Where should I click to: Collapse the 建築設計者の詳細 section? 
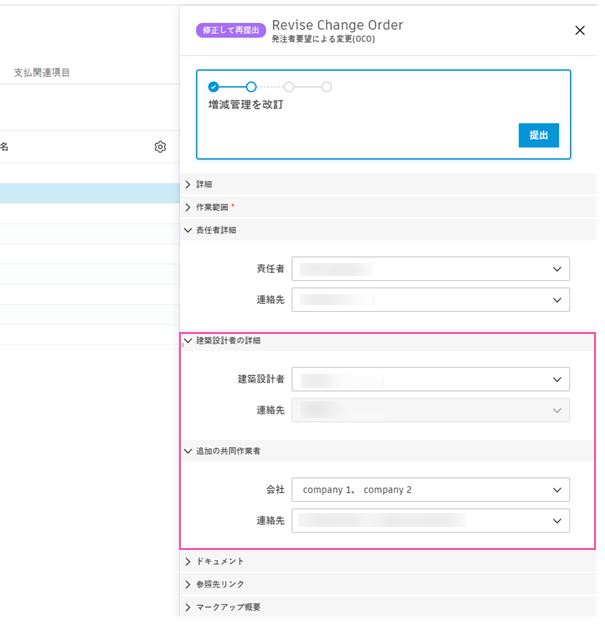click(x=388, y=340)
